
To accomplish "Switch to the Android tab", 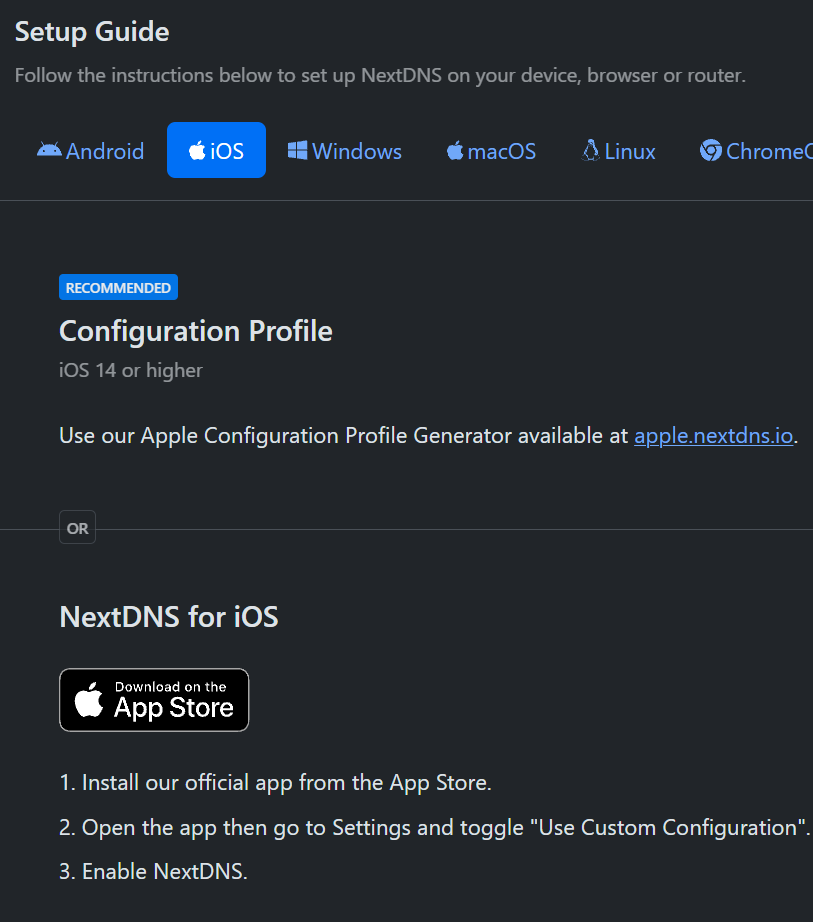I will [x=91, y=151].
